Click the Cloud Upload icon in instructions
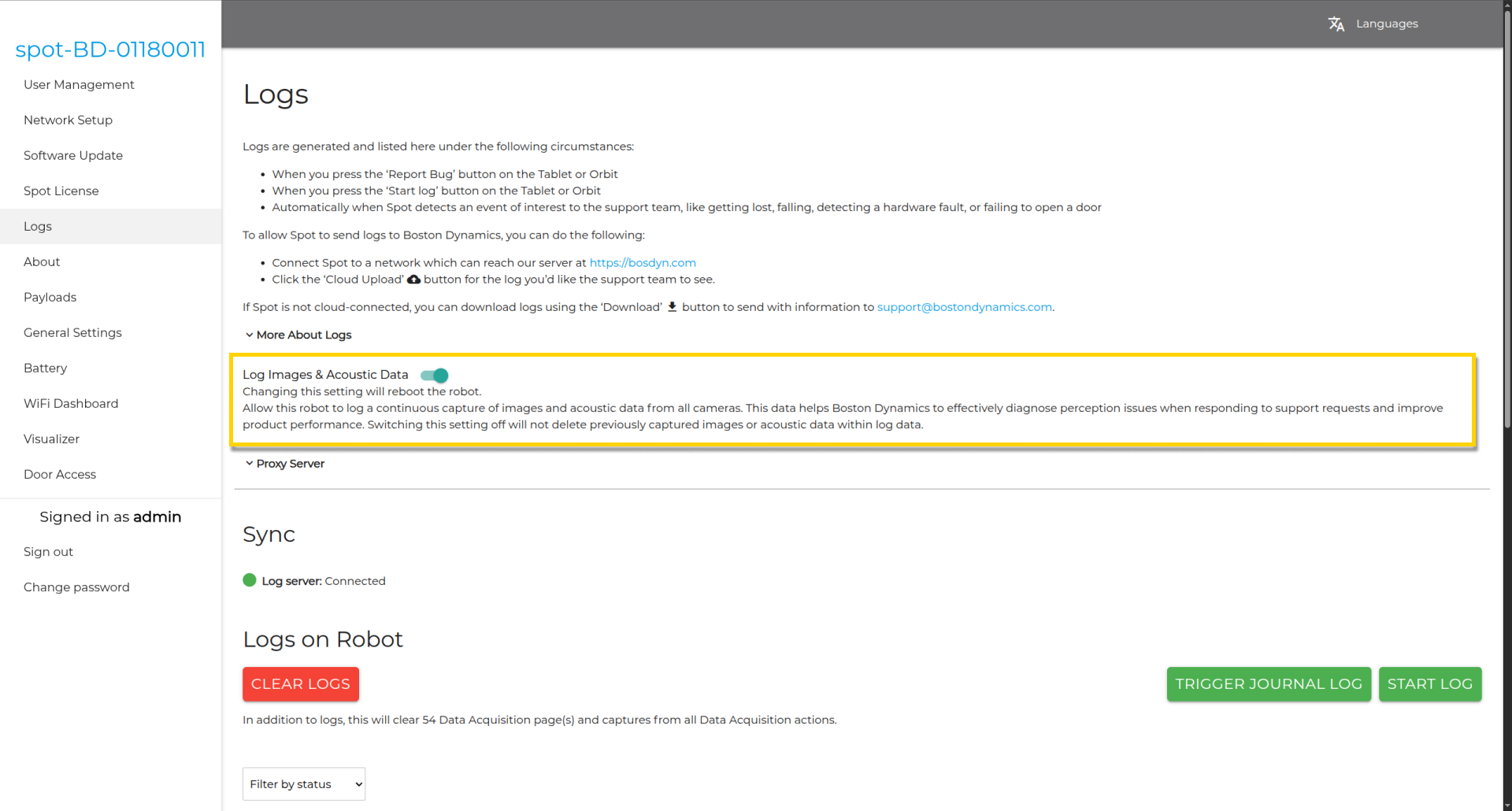Viewport: 1512px width, 811px height. [413, 280]
